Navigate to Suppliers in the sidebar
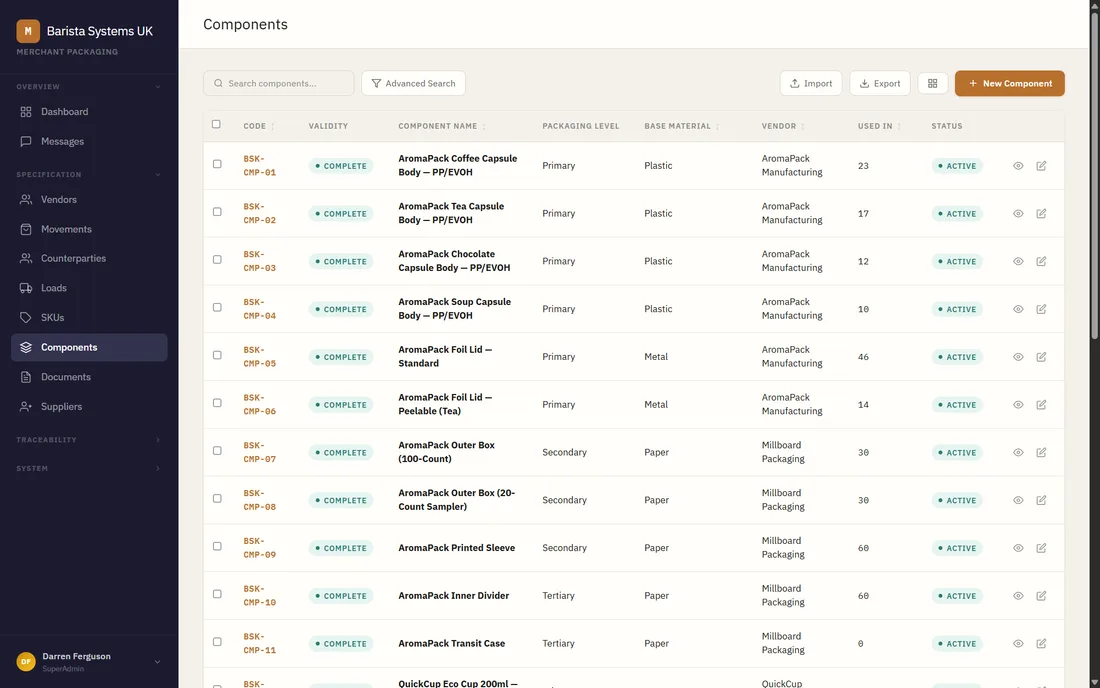 coord(89,407)
